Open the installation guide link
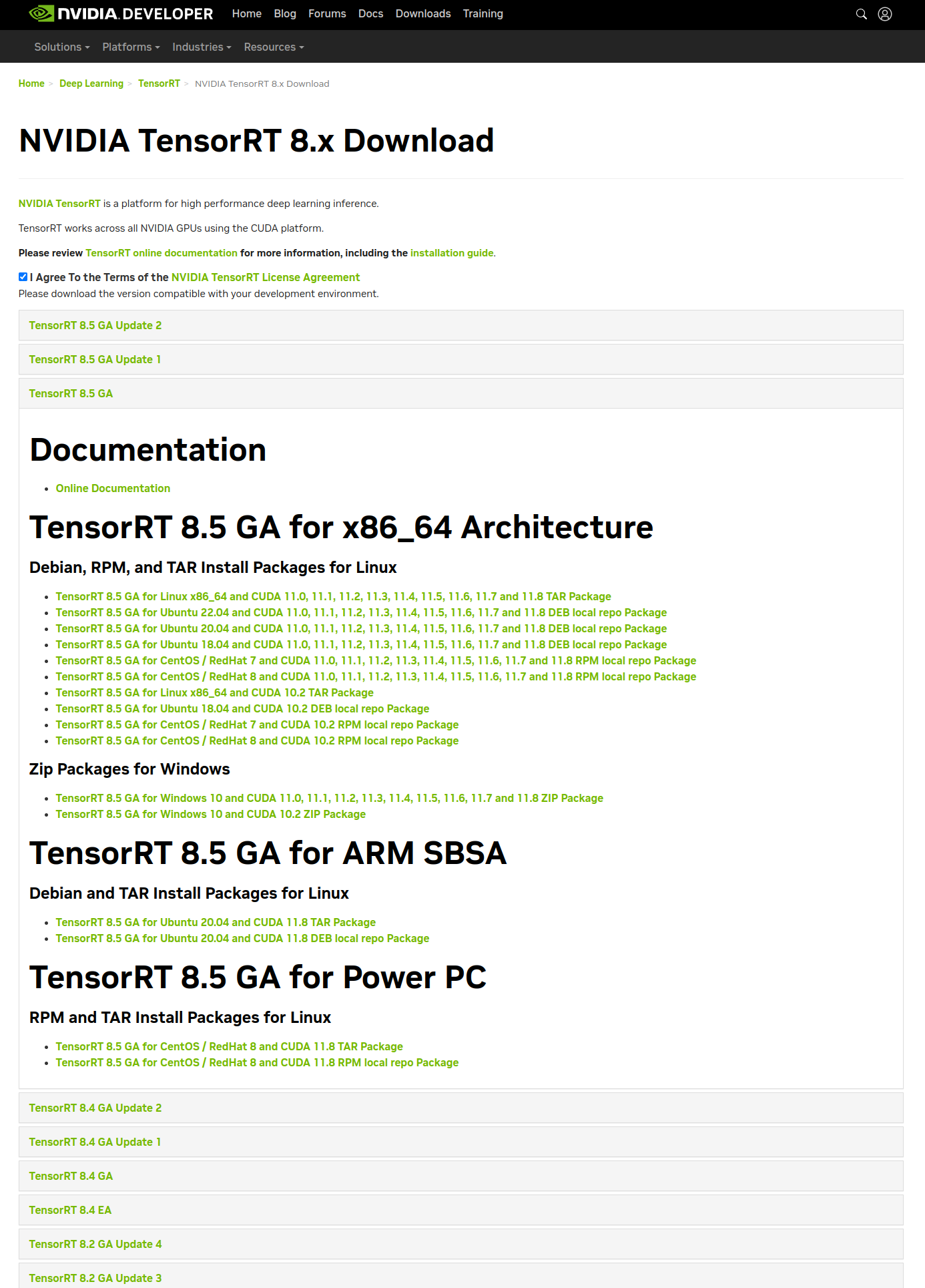This screenshot has height=1288, width=925. [452, 253]
